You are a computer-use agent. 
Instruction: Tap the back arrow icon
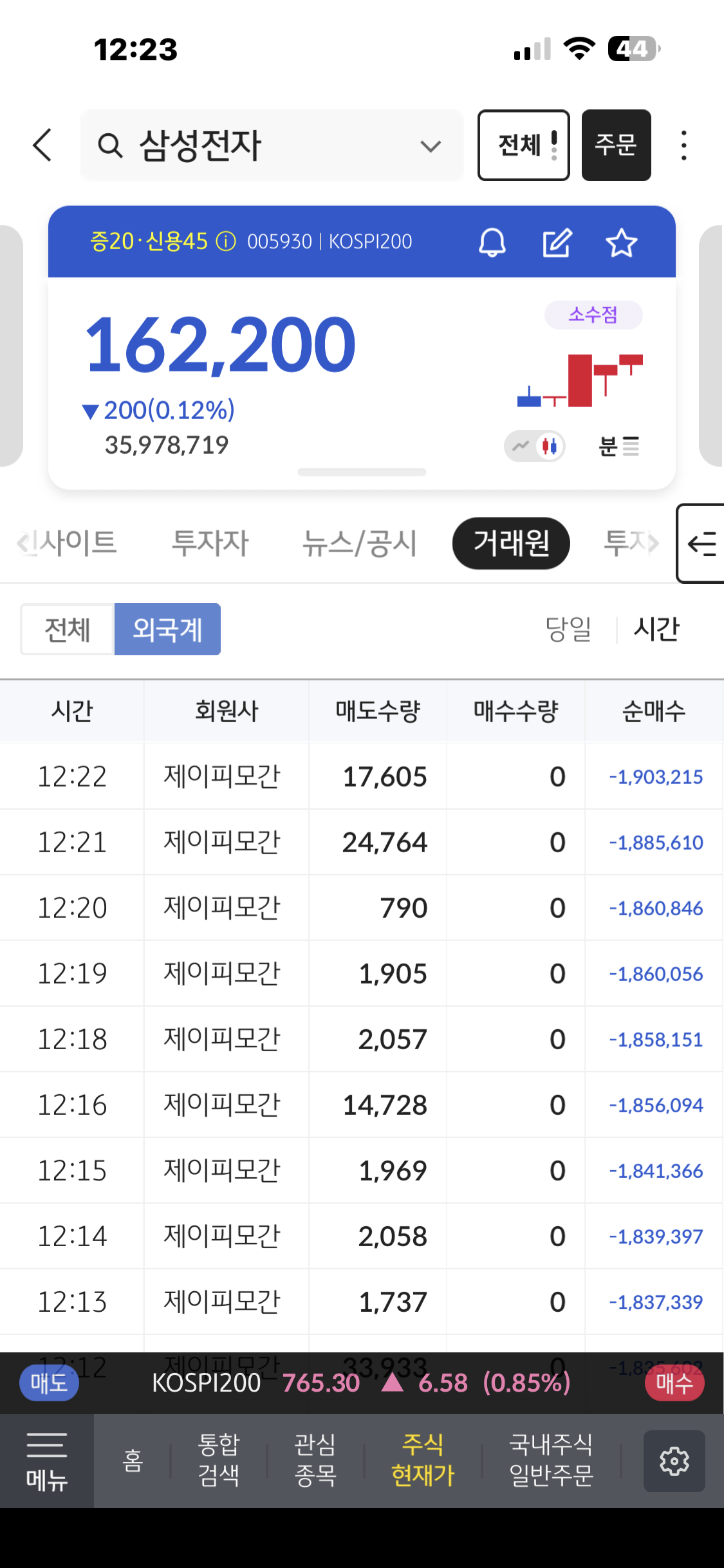pyautogui.click(x=42, y=145)
